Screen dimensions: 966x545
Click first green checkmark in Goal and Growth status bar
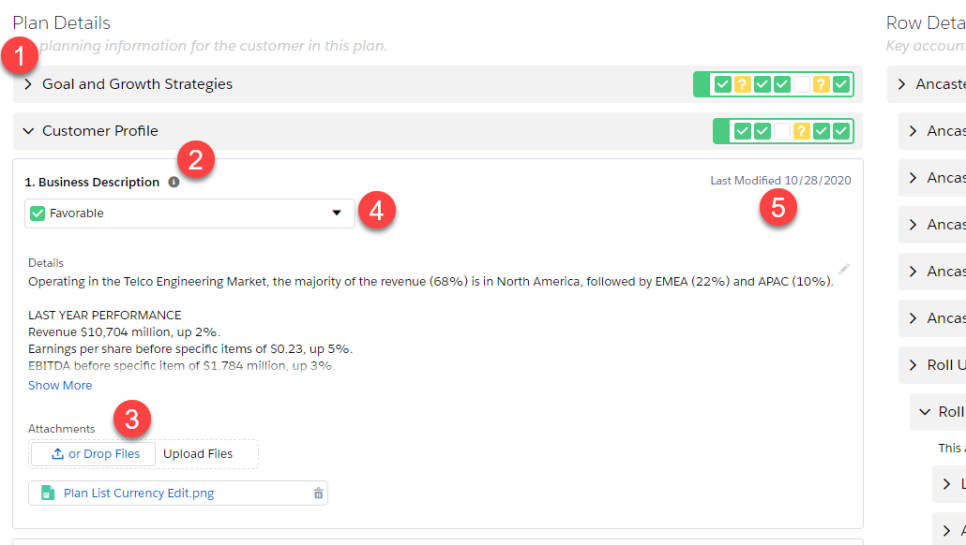(x=723, y=84)
